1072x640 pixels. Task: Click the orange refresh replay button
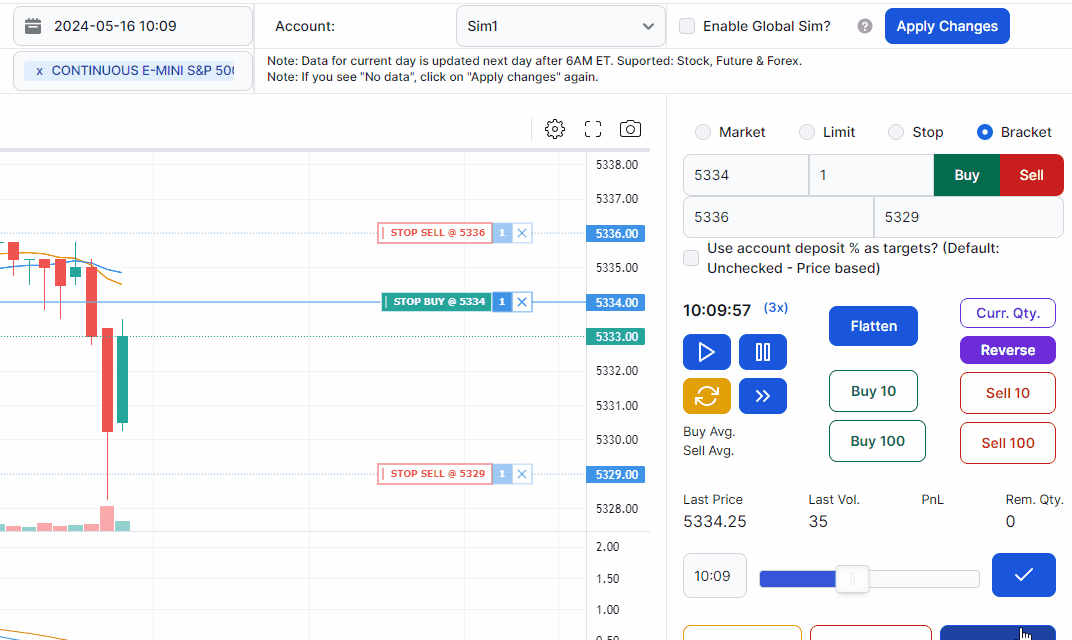click(x=707, y=396)
